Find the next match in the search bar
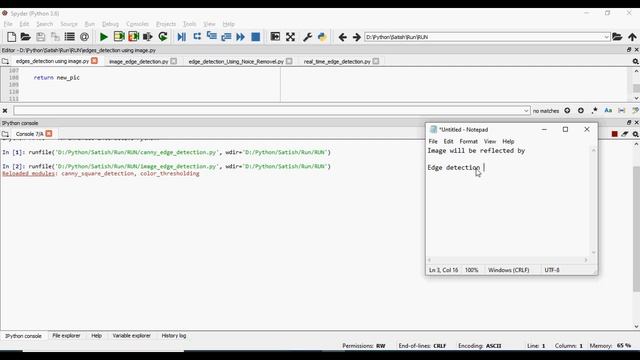The width and height of the screenshot is (640, 360). point(581,111)
